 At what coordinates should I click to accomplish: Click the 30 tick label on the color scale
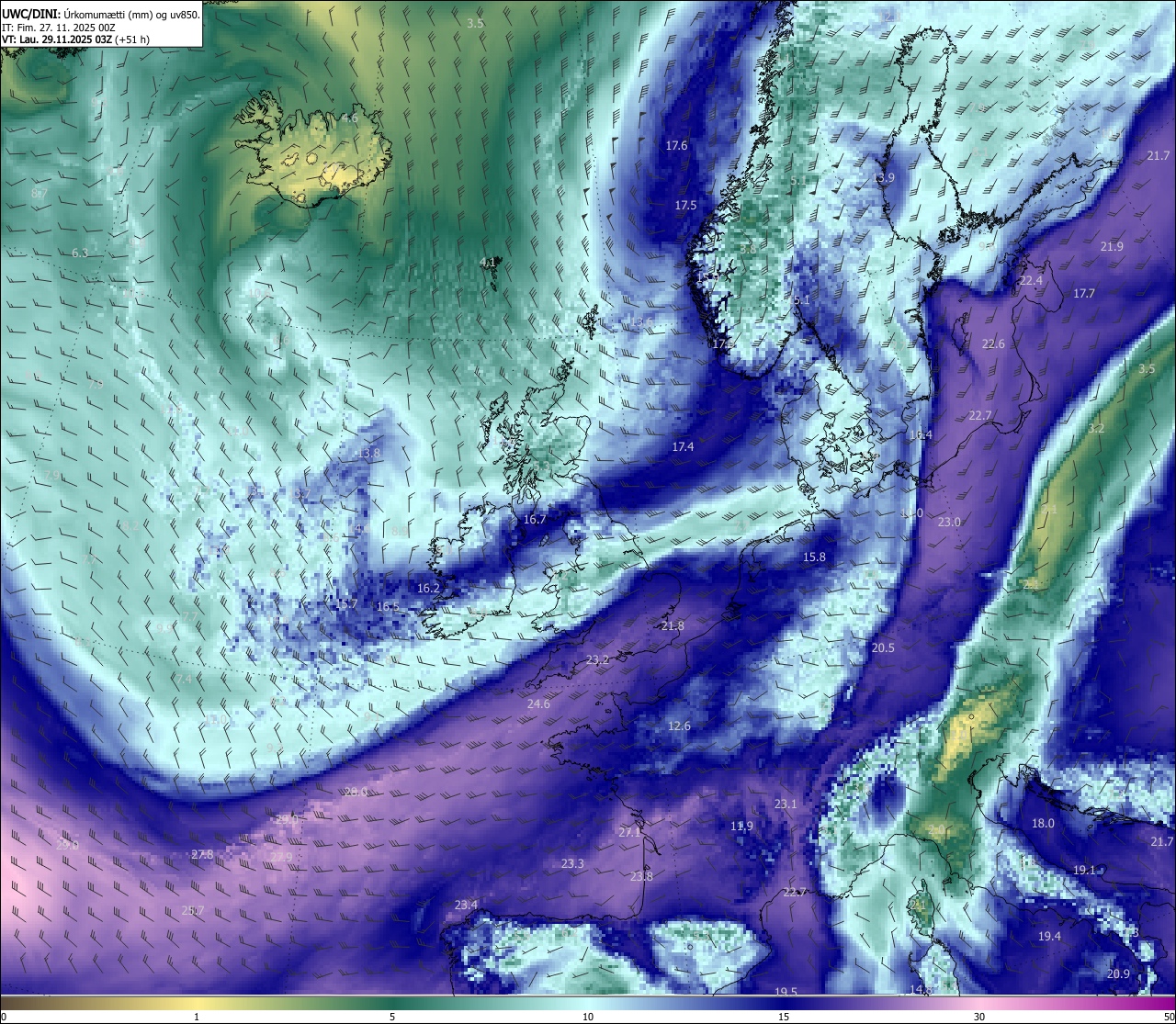click(x=979, y=1017)
